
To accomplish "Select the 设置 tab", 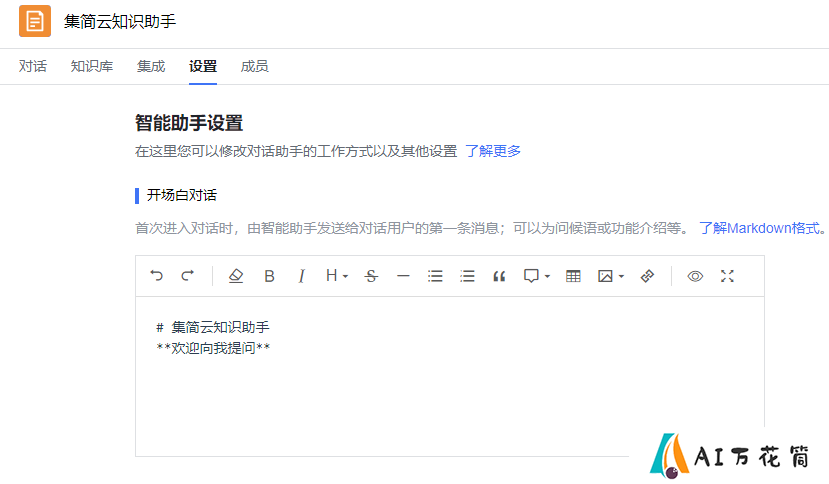I will (x=203, y=67).
